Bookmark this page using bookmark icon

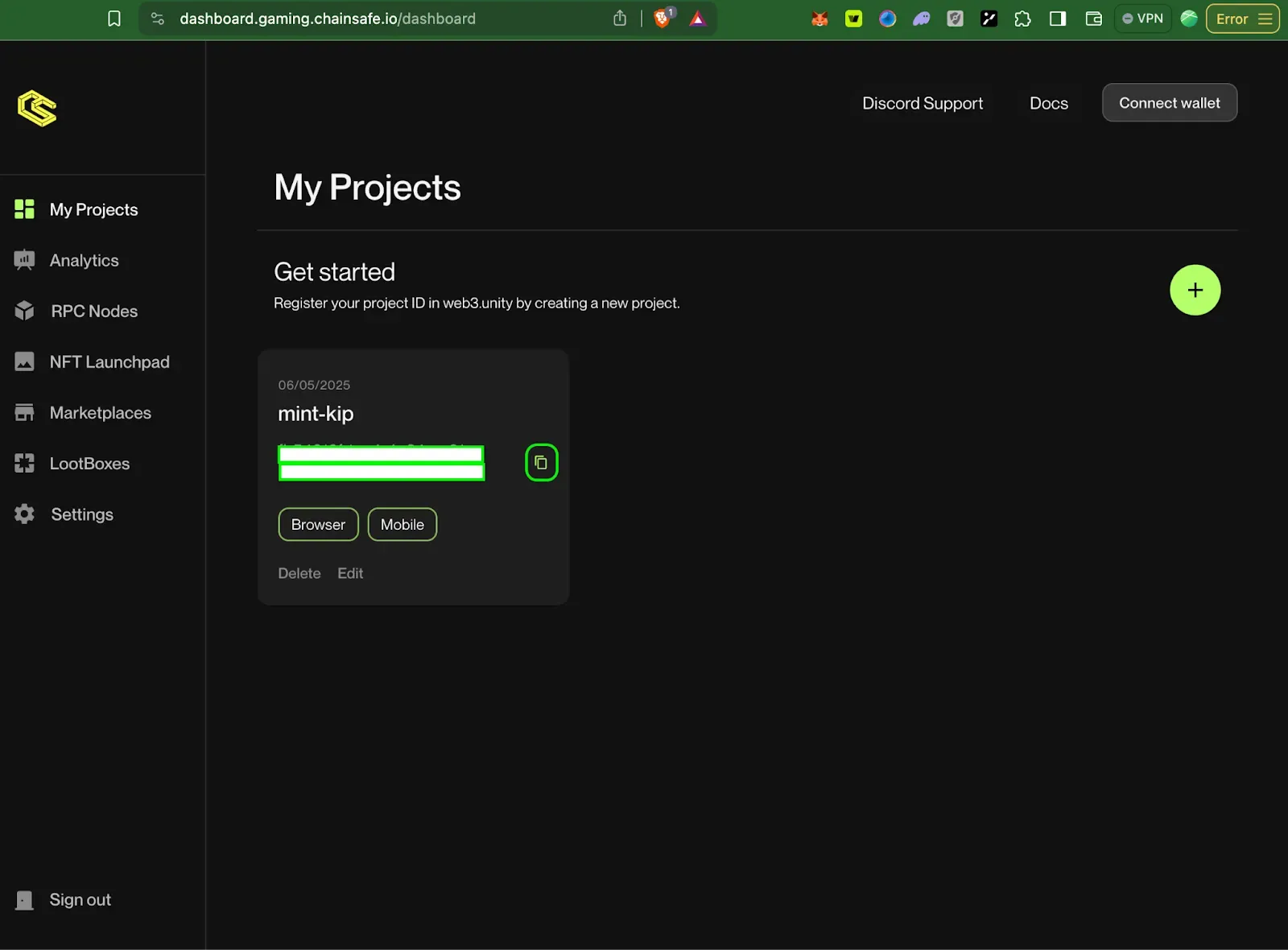[114, 19]
